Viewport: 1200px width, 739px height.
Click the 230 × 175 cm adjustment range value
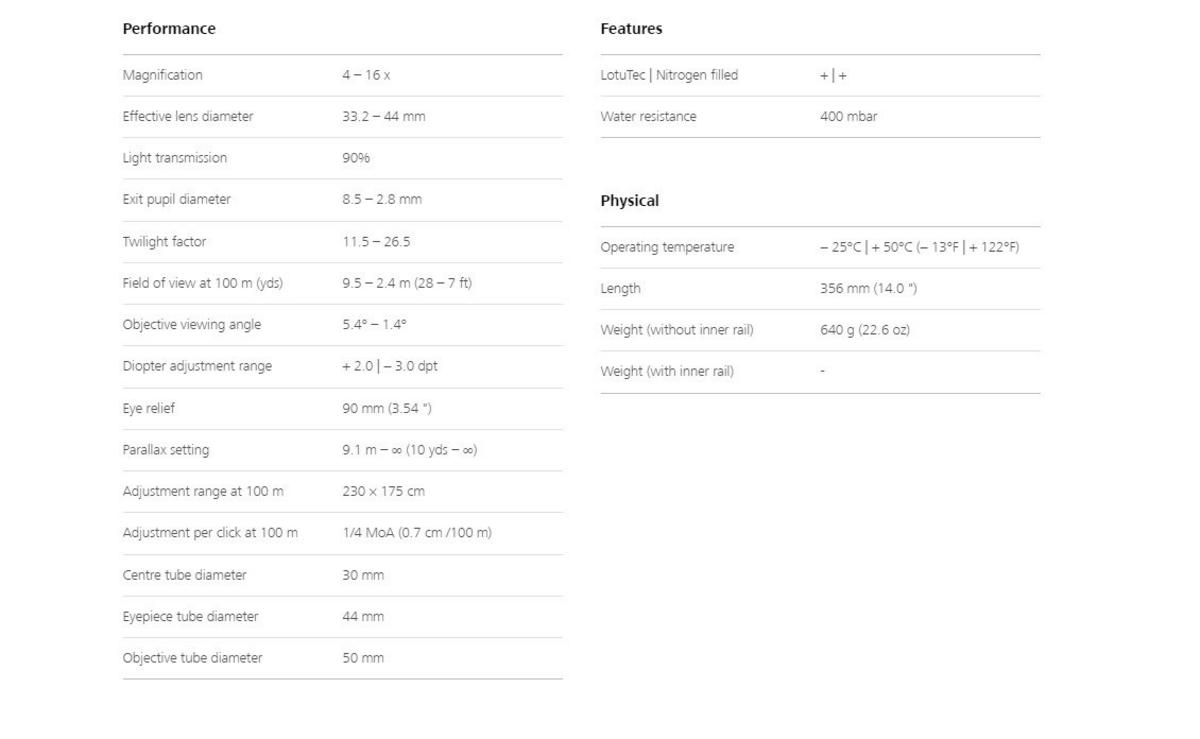(x=383, y=491)
